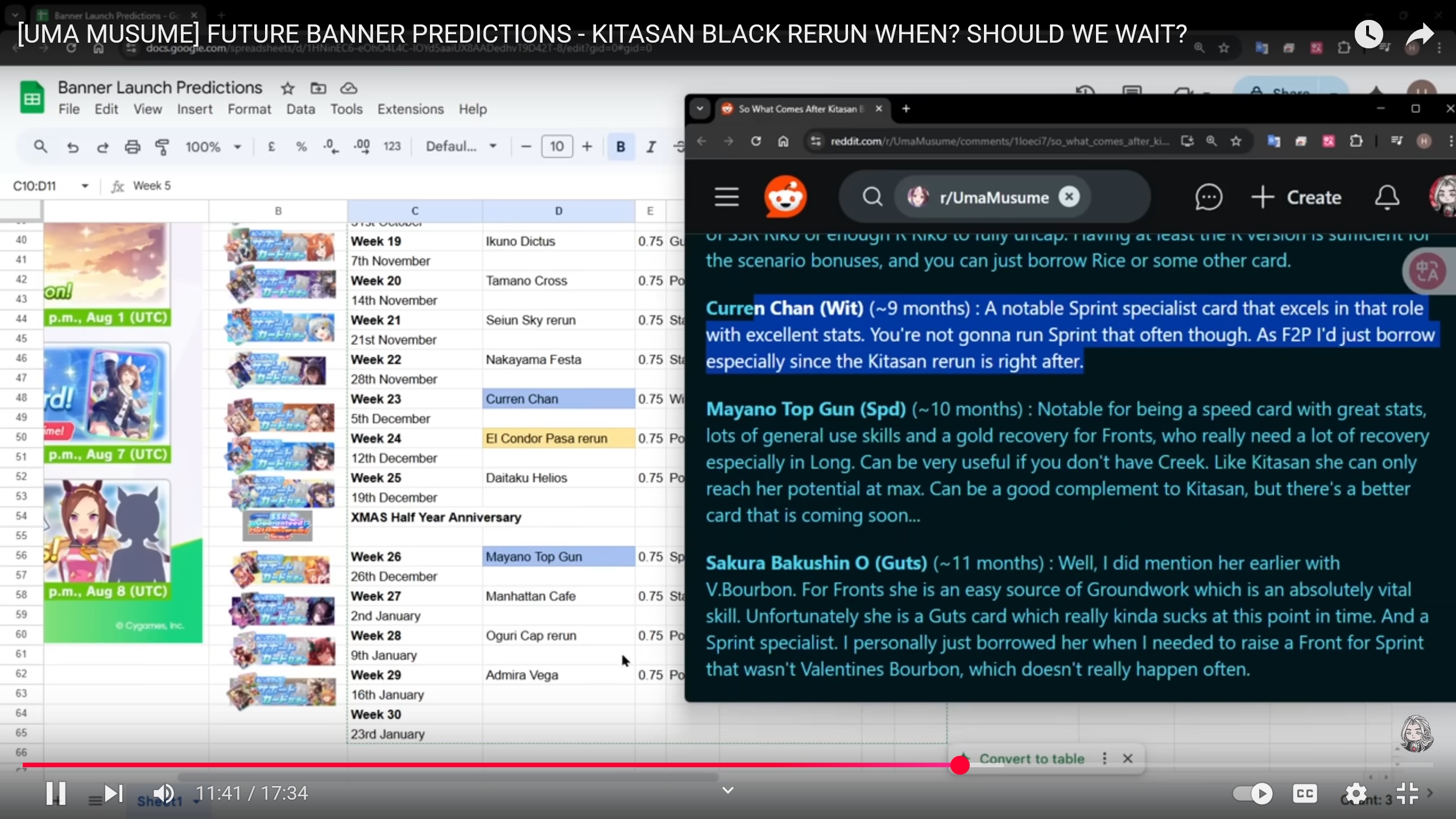Go to the Reddit home logo
1456x819 pixels.
pyautogui.click(x=785, y=197)
